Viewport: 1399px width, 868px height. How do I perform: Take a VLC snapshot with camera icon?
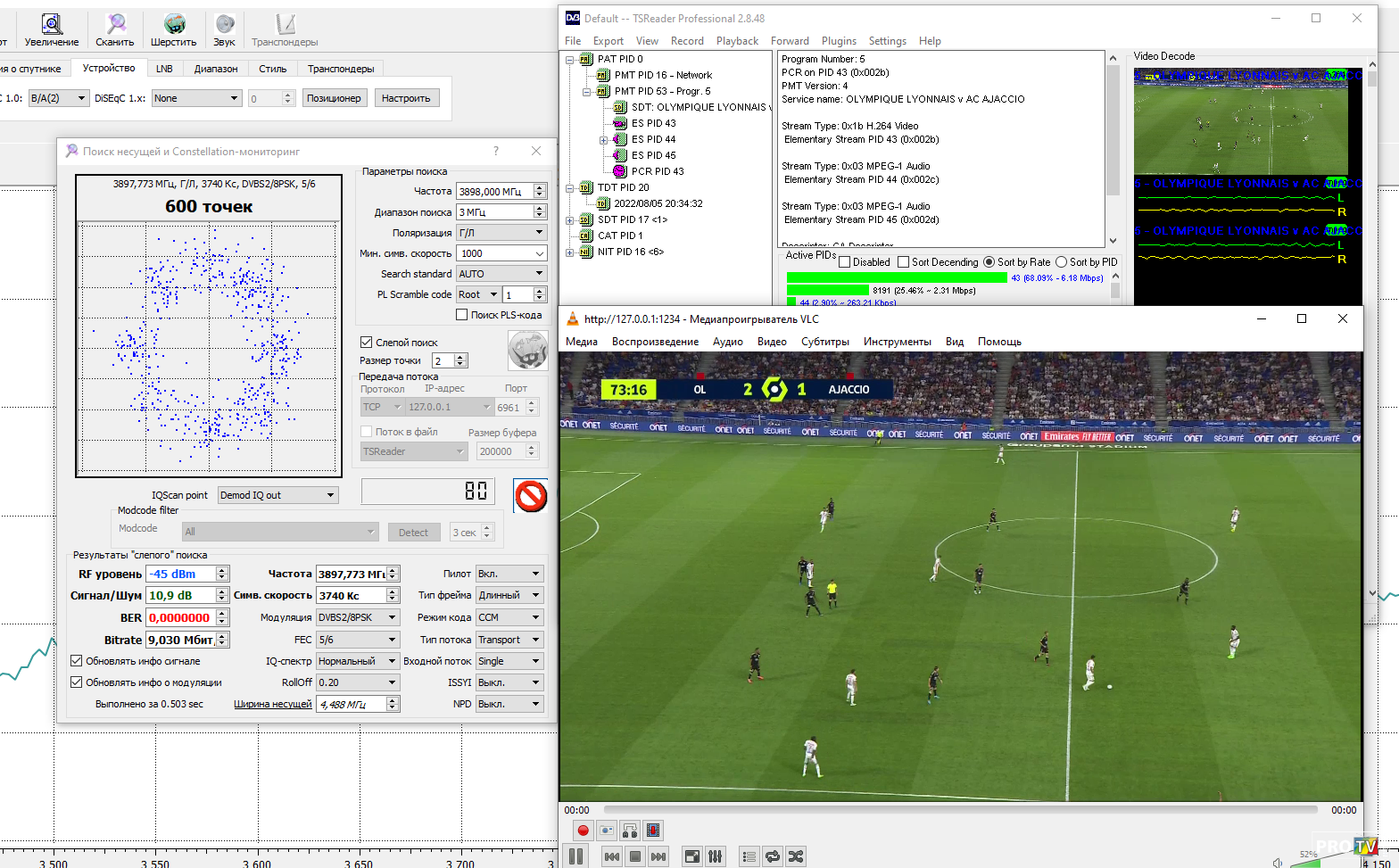606,831
